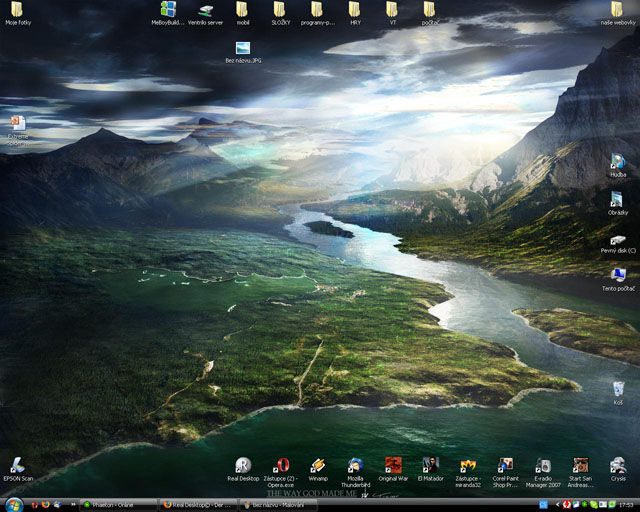640x512 pixels.
Task: Switch to the Phaeton - Online taskbar window
Action: (x=118, y=505)
